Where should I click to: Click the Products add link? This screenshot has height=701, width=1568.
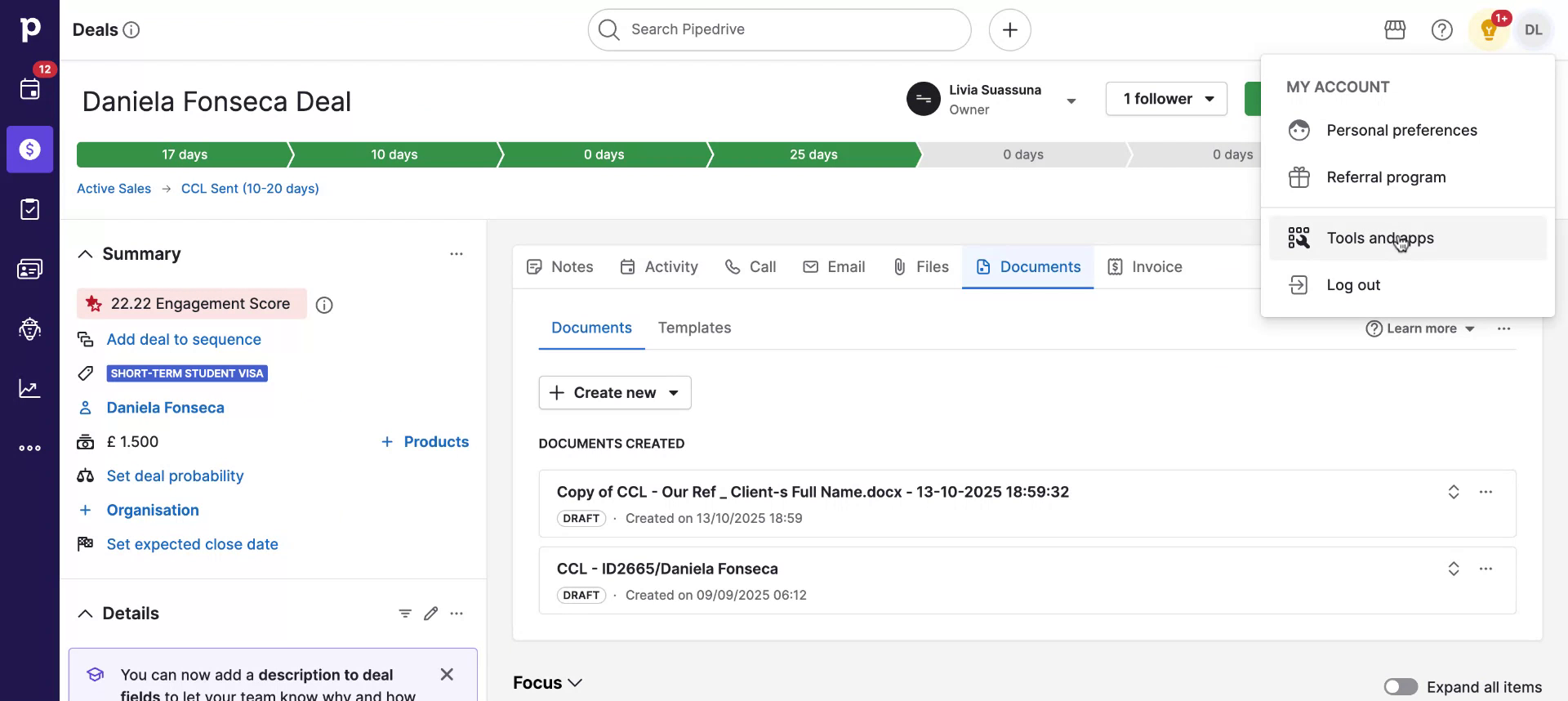coord(425,442)
